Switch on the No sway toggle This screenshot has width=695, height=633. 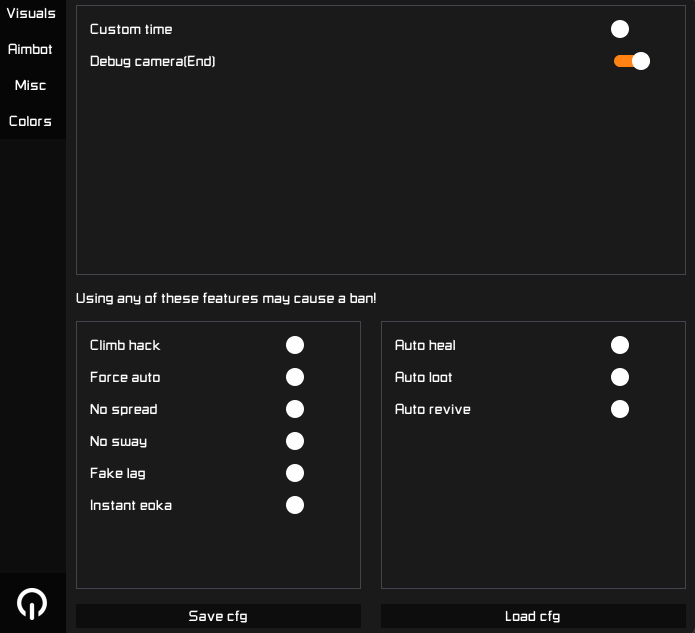pos(295,441)
